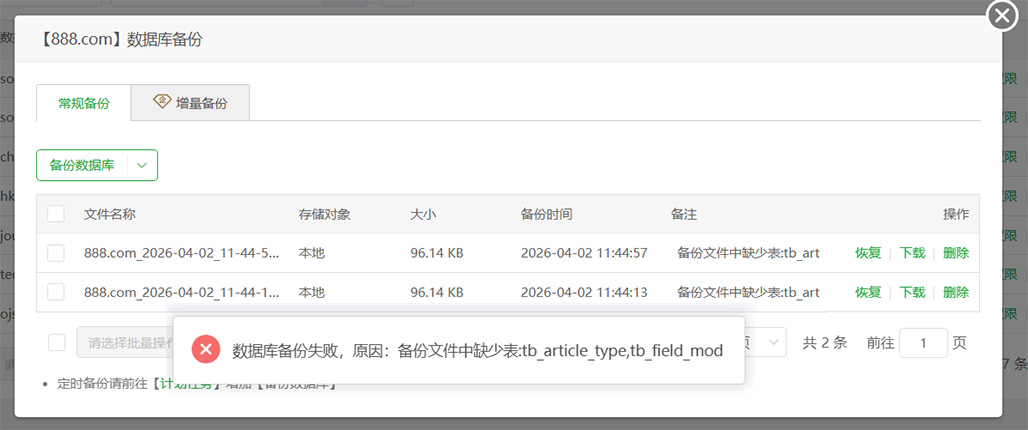Viewport: 1028px width, 430px height.
Task: Switch to the 增量备份 tab
Action: tap(190, 103)
